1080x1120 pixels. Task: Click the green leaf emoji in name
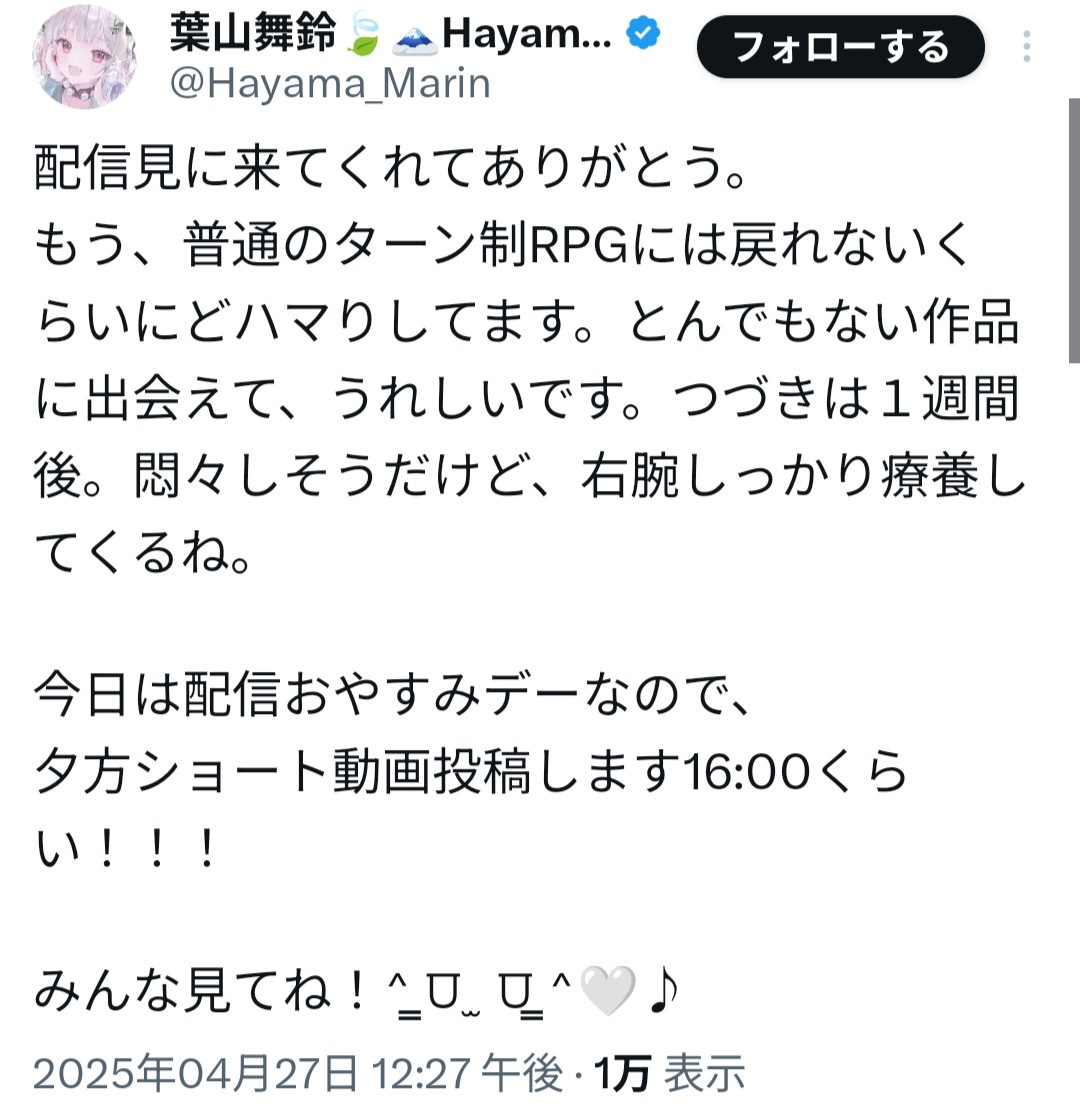click(x=363, y=34)
